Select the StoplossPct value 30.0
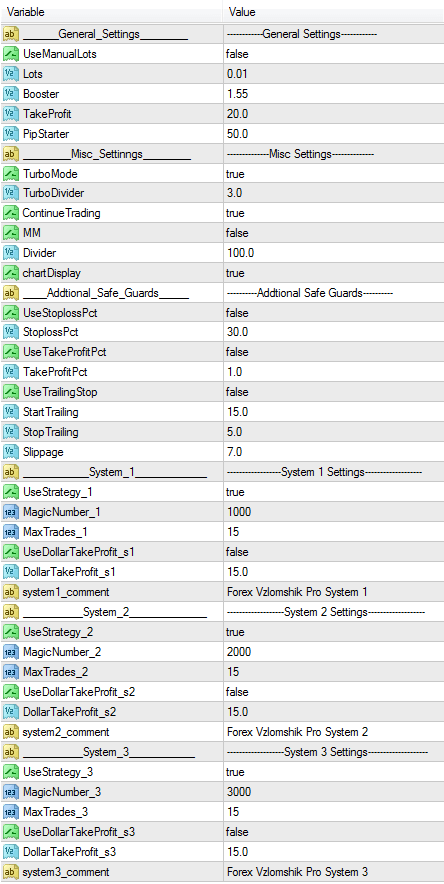444x884 pixels. click(x=237, y=333)
